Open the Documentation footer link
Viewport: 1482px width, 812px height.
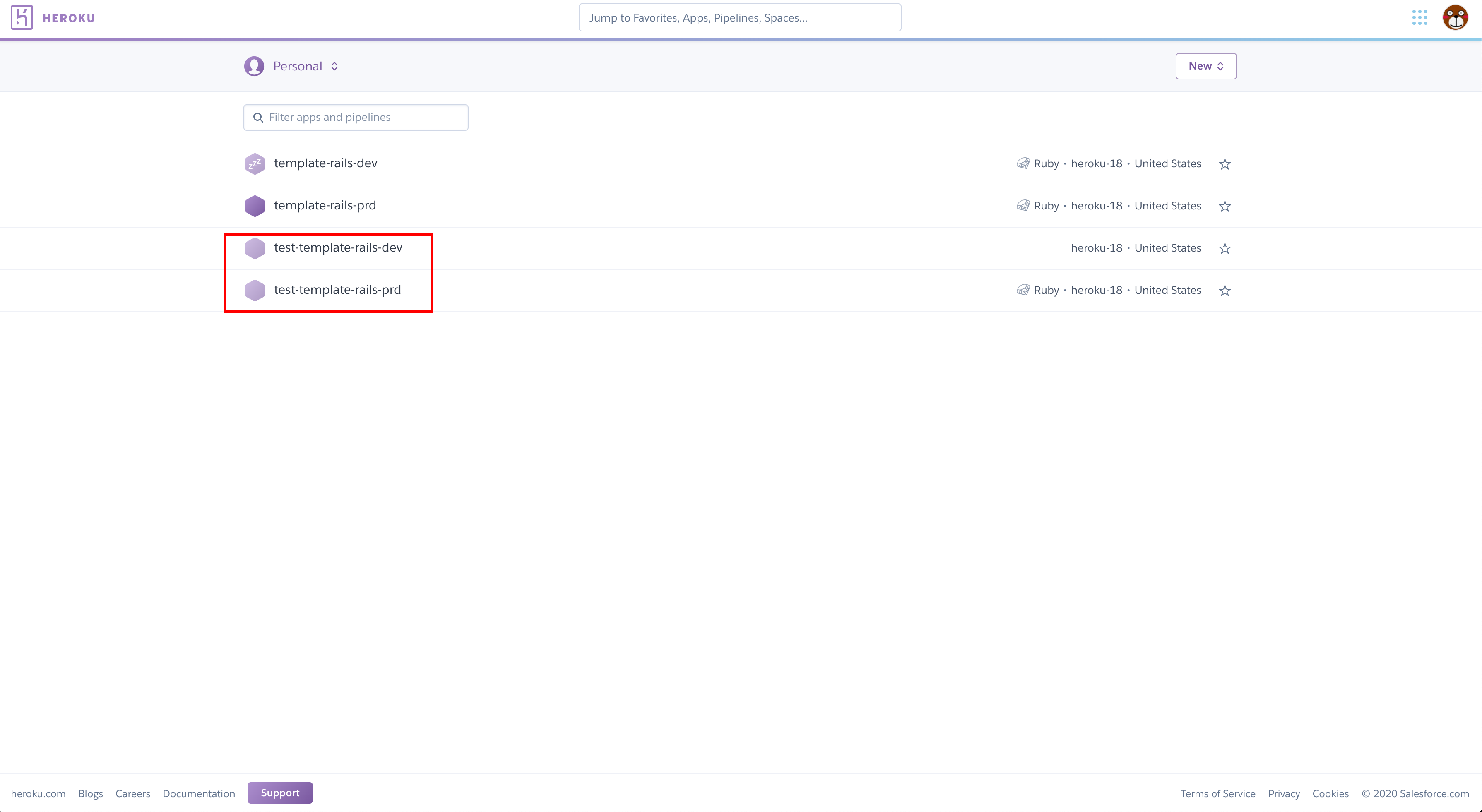(x=198, y=794)
